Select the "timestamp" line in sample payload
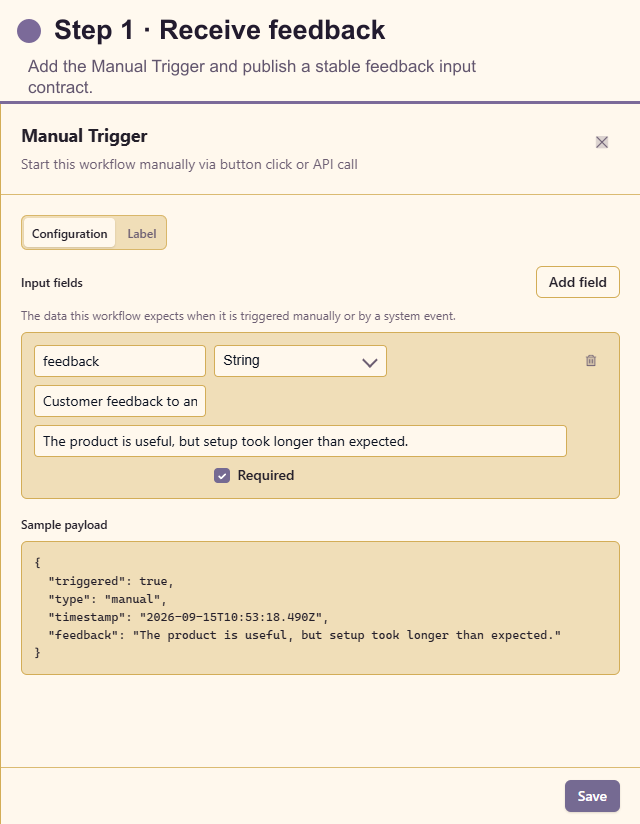Image resolution: width=640 pixels, height=824 pixels. [188, 617]
